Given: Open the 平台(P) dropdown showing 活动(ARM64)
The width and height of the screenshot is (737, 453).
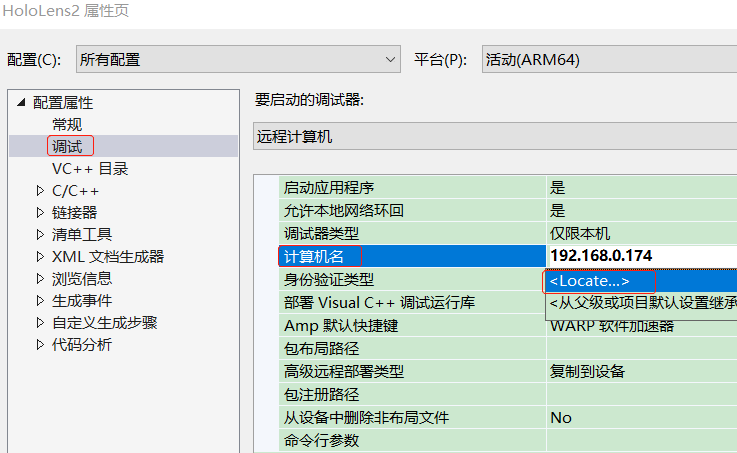Looking at the screenshot, I should coord(609,59).
